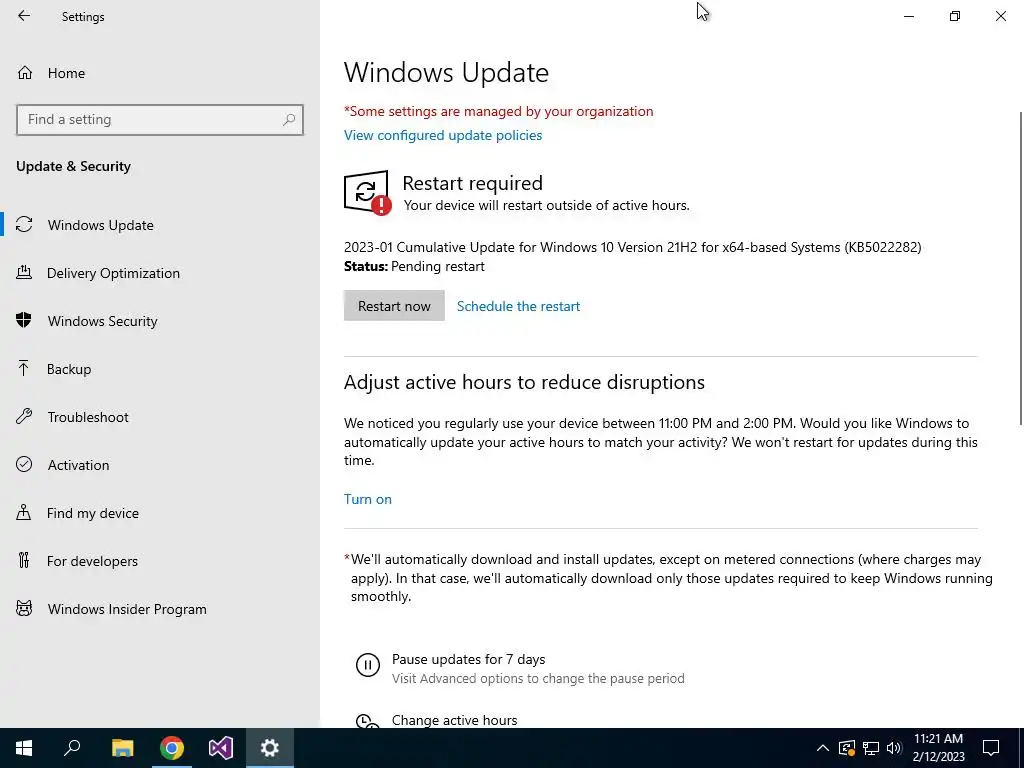Click the update status tray icon
Image resolution: width=1024 pixels, height=768 pixels.
click(846, 748)
